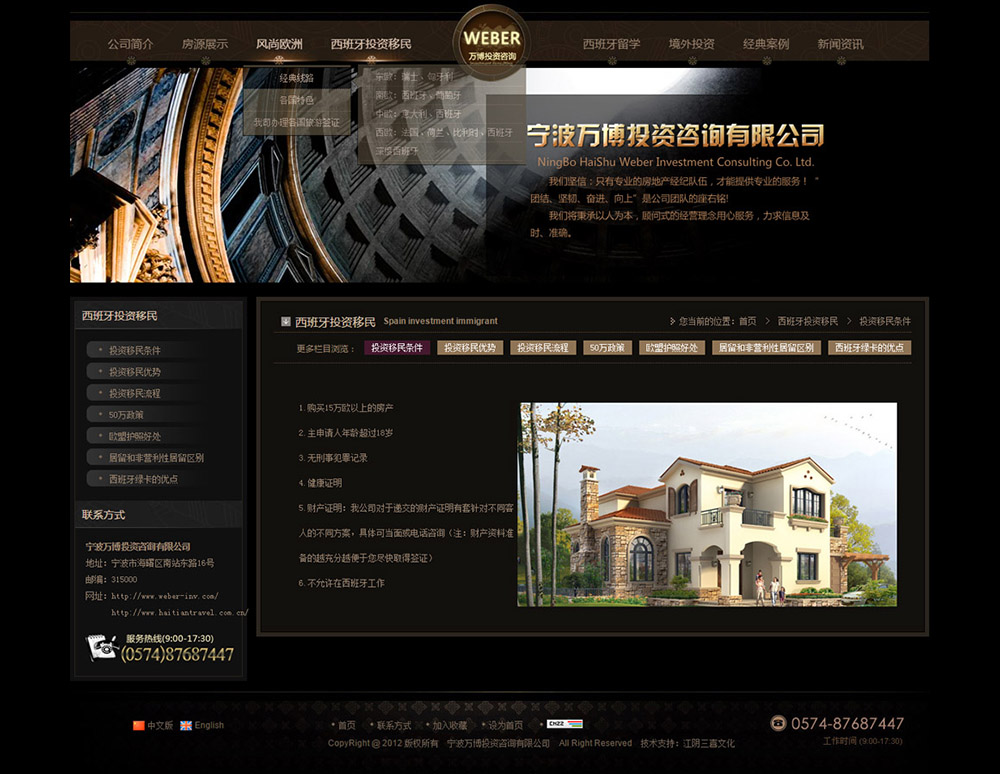Click the sidebar hotline telephone icon
Viewport: 1000px width, 774px height.
[101, 647]
